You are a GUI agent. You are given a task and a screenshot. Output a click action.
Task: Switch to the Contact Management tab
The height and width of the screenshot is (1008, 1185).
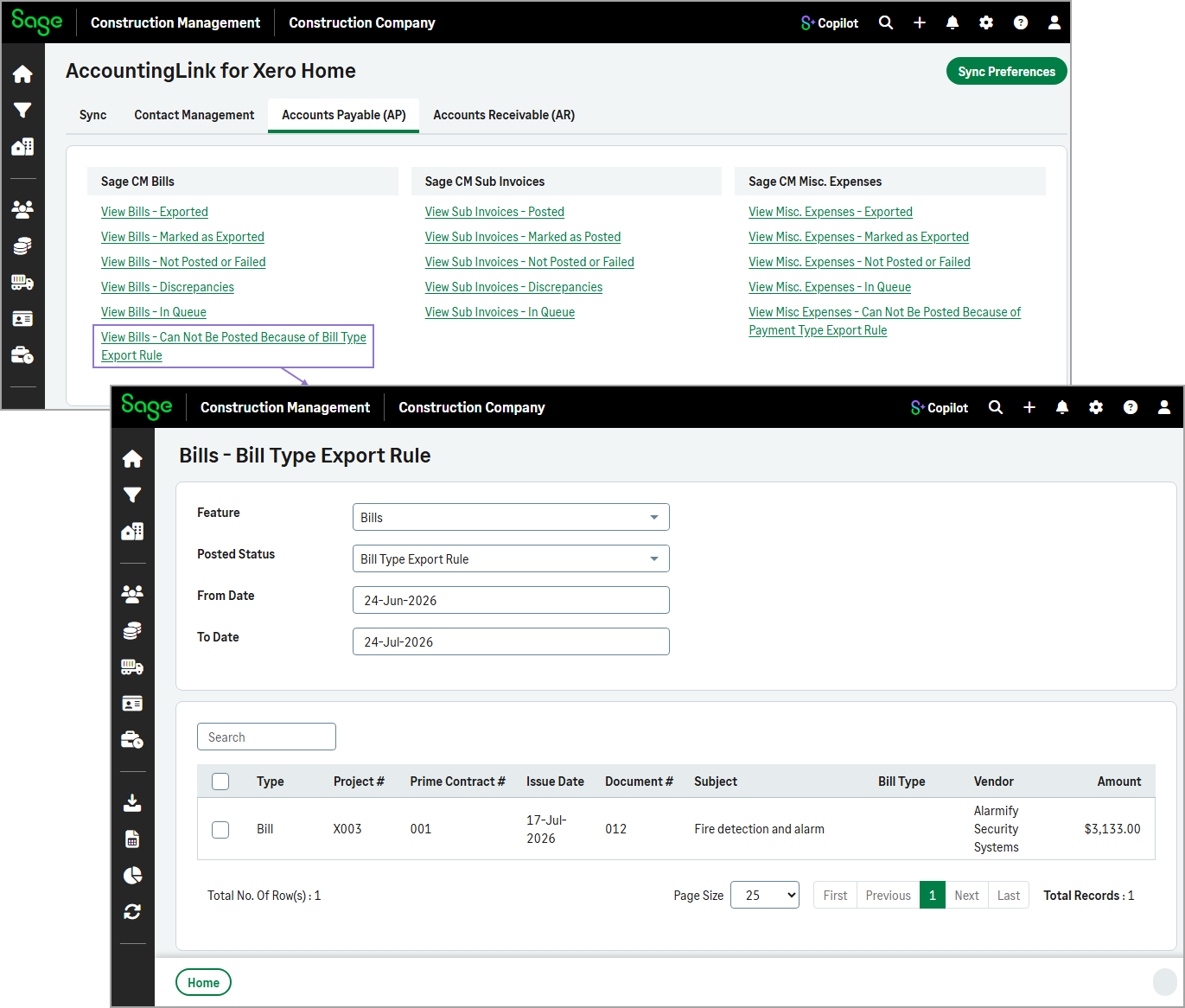point(194,115)
